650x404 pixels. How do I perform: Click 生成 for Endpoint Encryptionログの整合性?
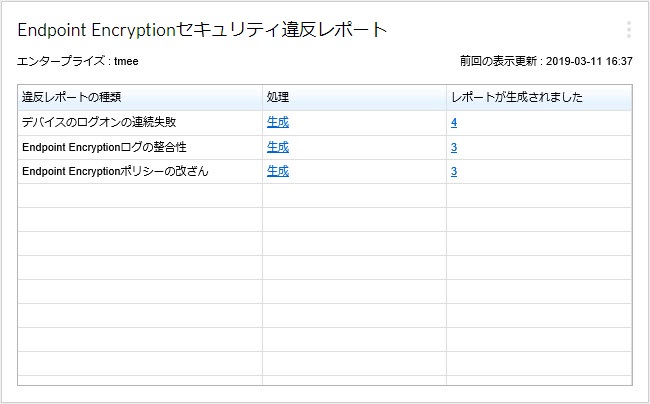pyautogui.click(x=278, y=147)
